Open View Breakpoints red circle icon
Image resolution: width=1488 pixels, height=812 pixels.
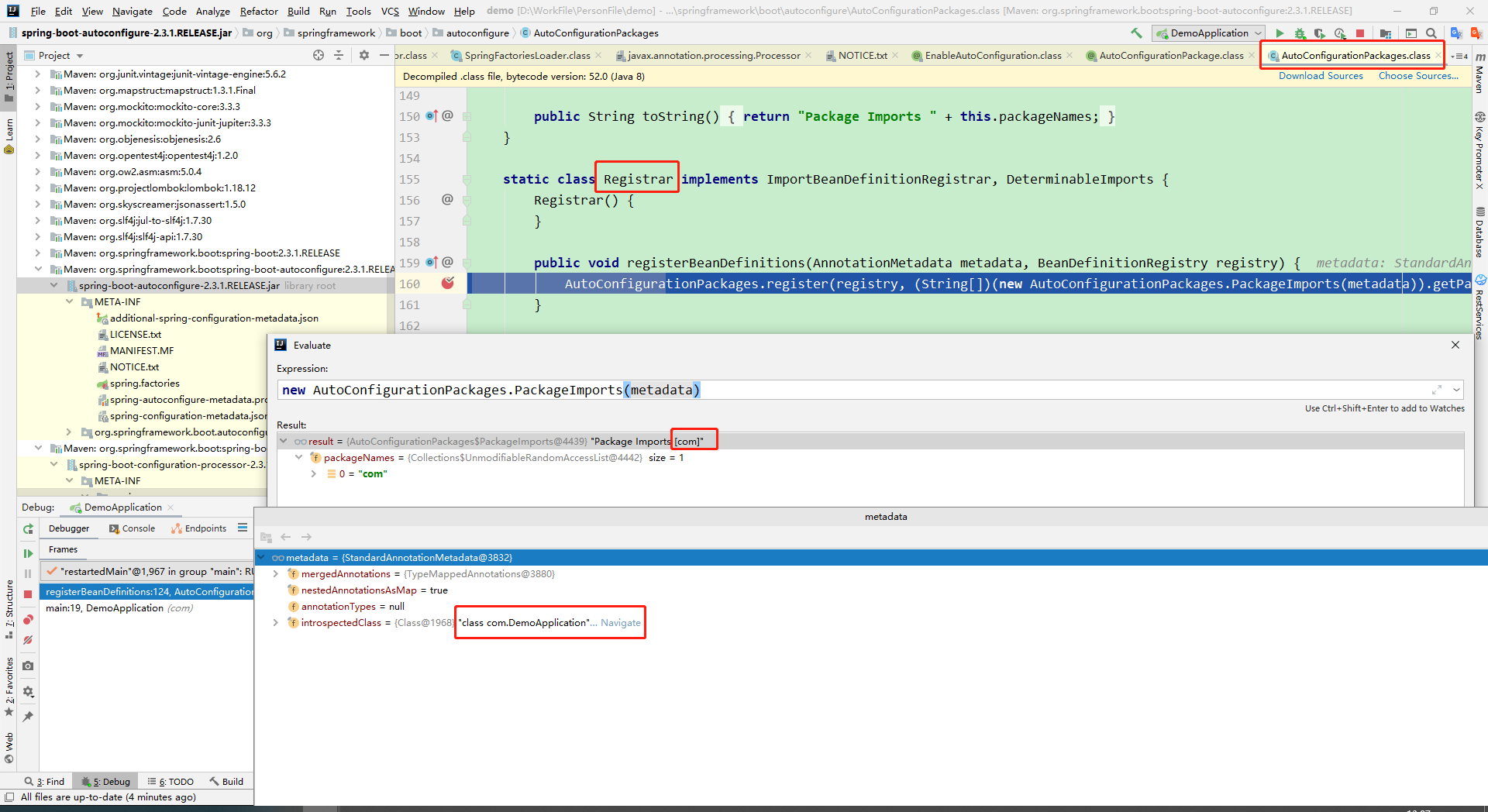pos(28,619)
